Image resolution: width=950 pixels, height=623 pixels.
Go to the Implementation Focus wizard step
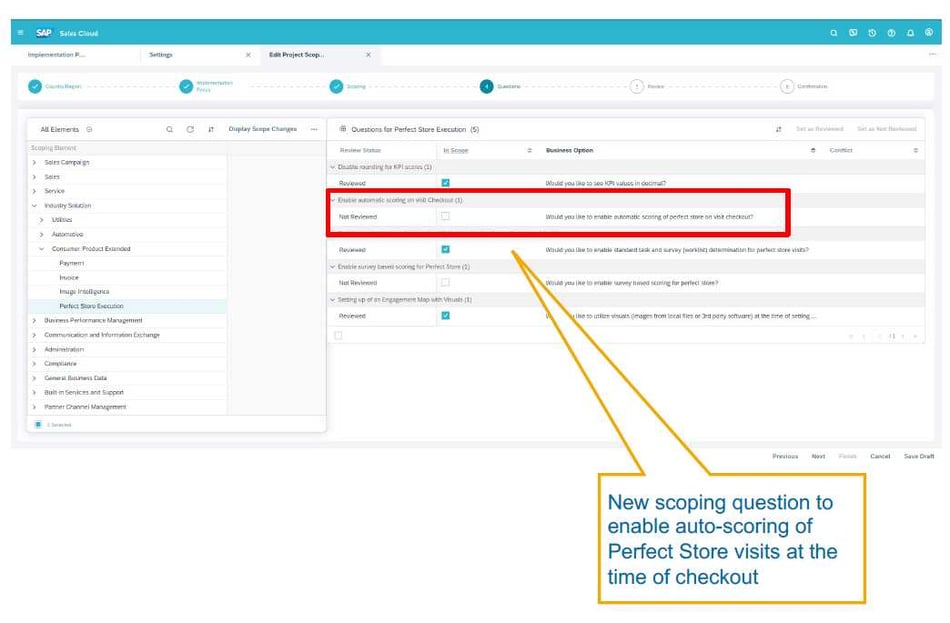[x=186, y=86]
